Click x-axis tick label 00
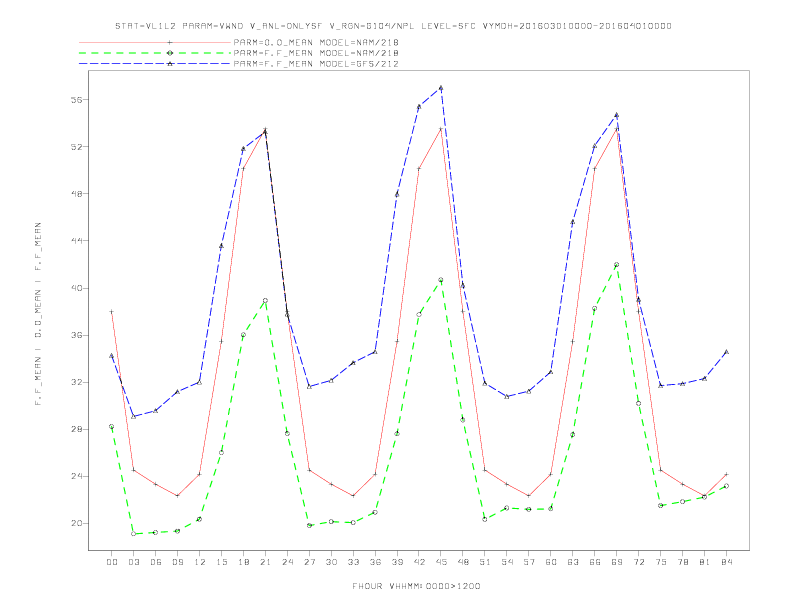 (112, 562)
